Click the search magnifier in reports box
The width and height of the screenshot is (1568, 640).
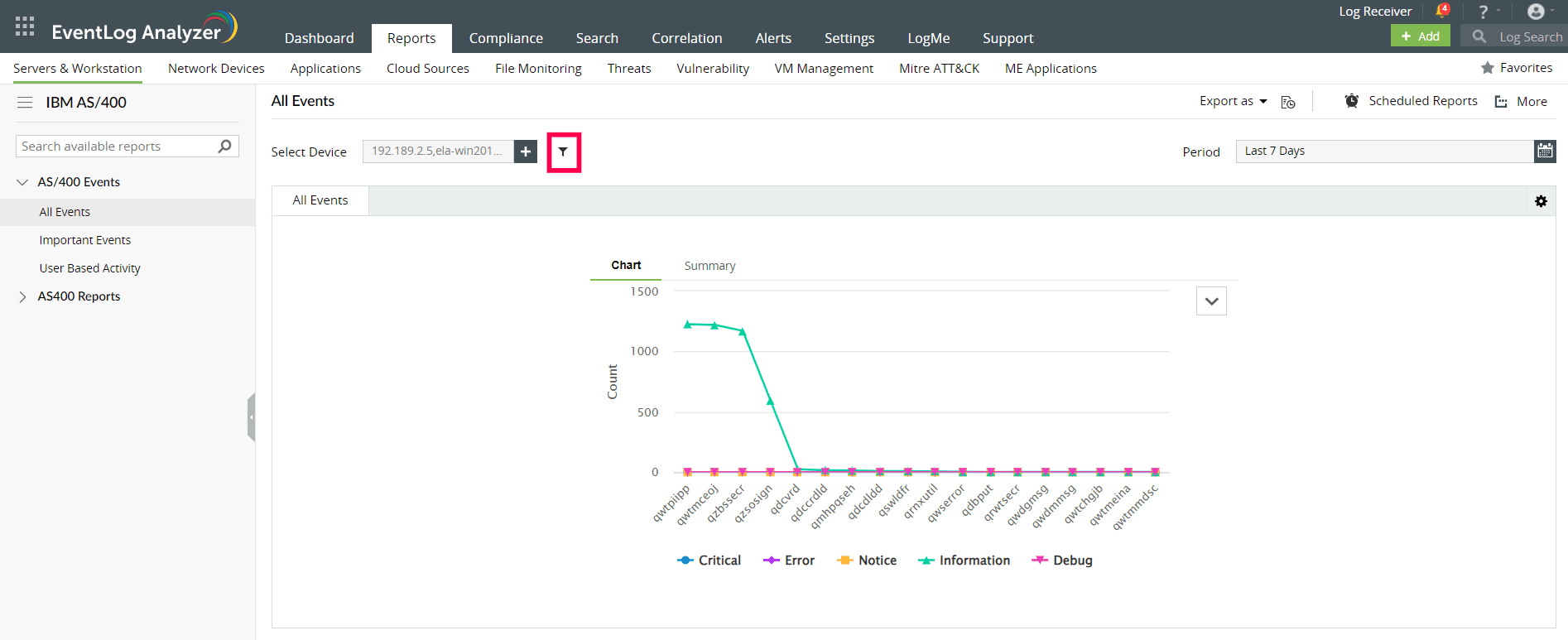click(x=224, y=147)
